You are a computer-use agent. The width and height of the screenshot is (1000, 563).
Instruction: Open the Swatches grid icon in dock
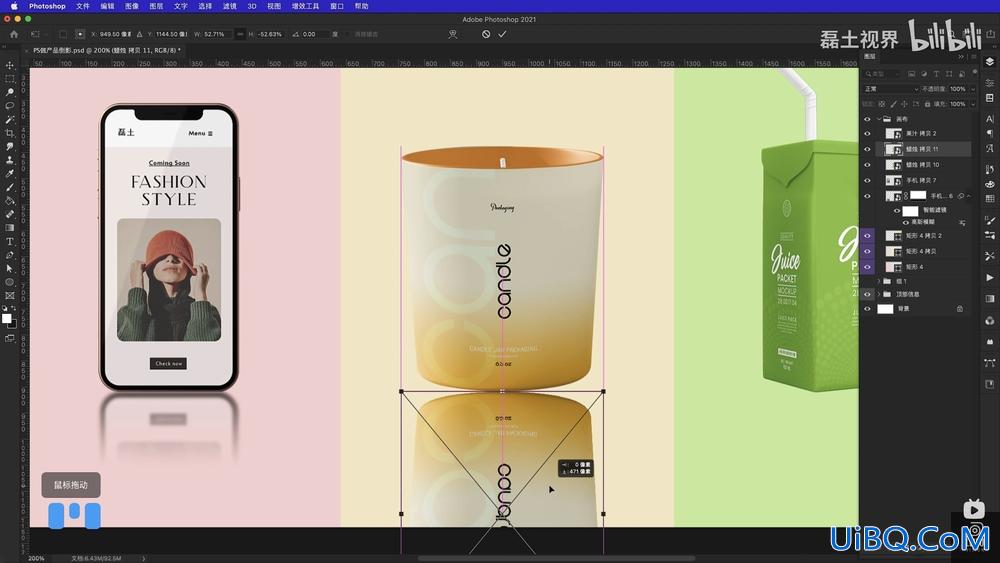(x=990, y=198)
